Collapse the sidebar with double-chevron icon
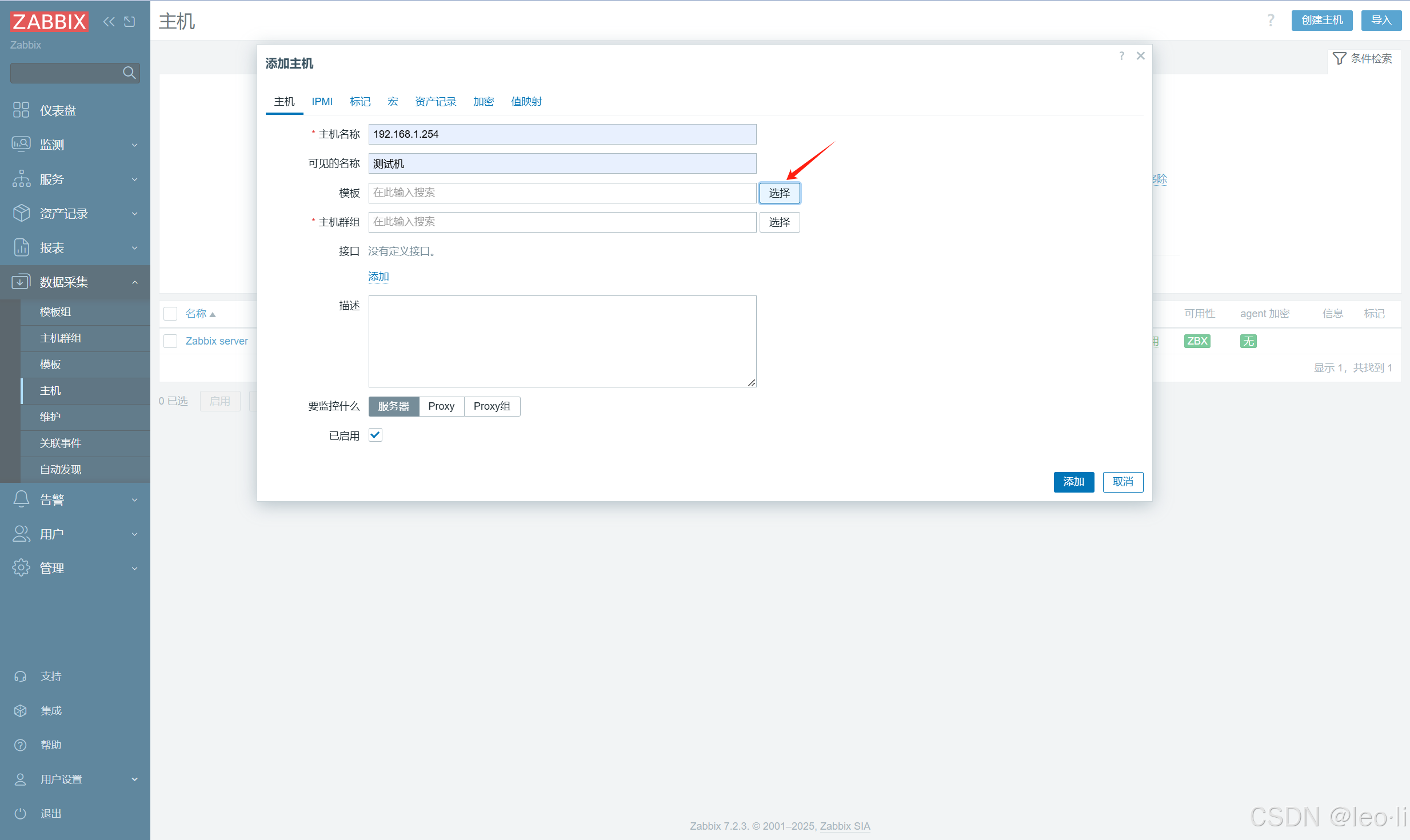 click(109, 22)
